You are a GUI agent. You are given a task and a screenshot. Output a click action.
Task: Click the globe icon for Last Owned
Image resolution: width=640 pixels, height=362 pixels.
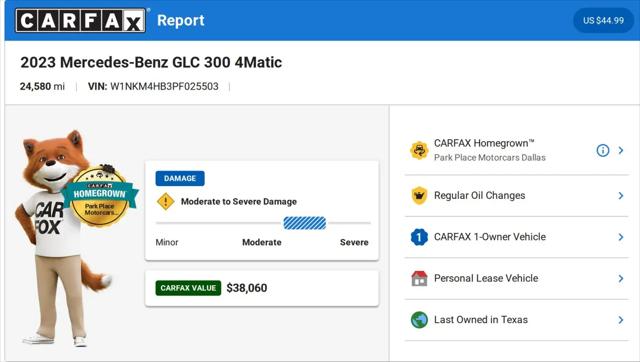(419, 320)
